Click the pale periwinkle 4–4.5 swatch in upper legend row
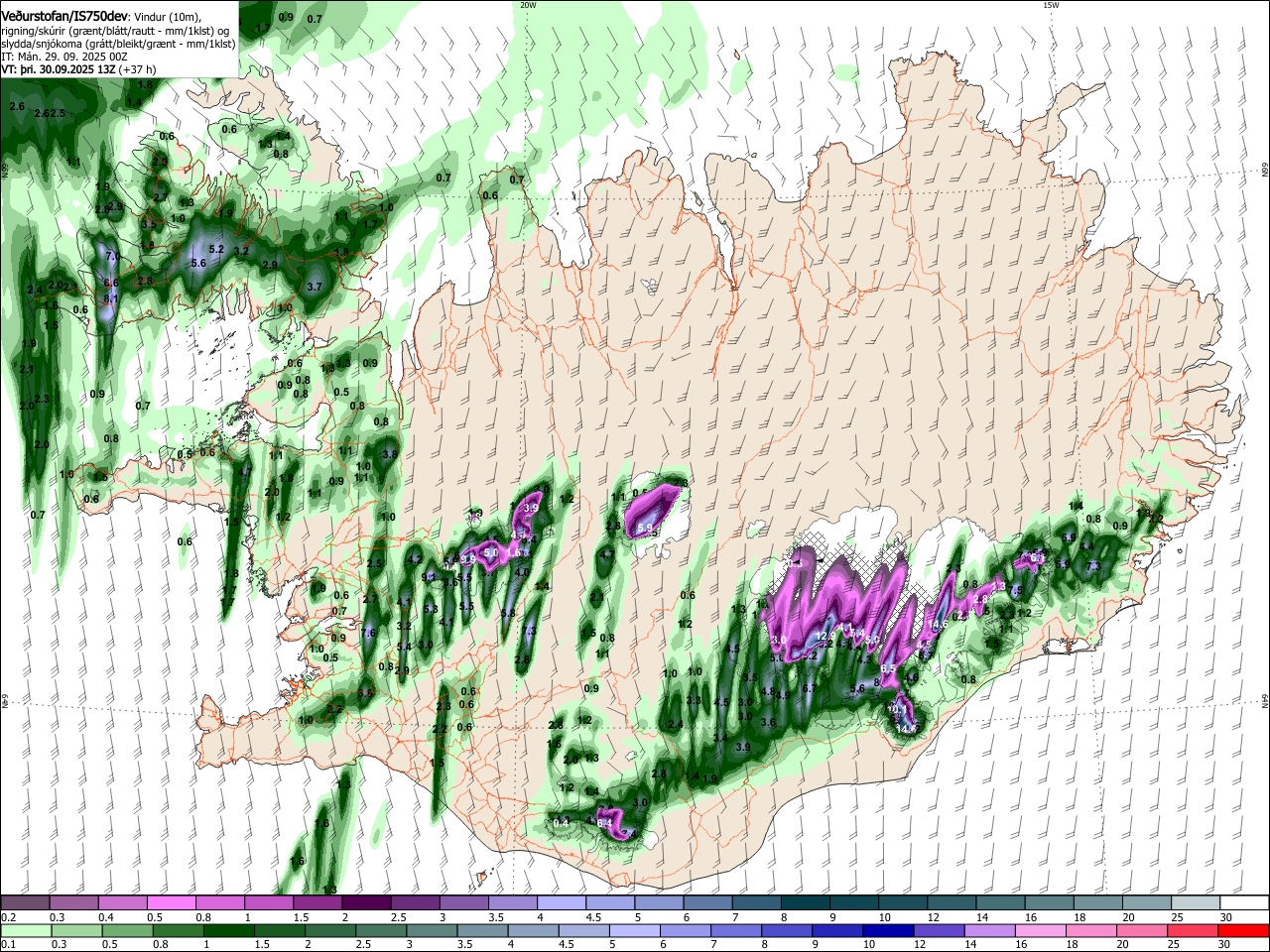 point(561,903)
